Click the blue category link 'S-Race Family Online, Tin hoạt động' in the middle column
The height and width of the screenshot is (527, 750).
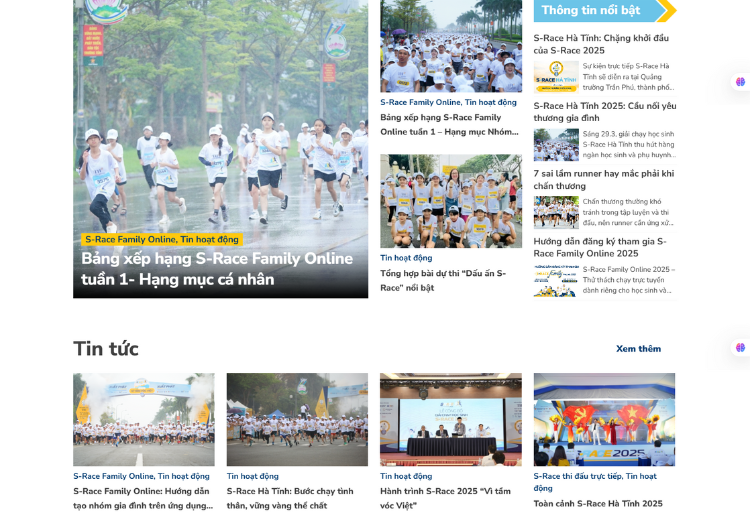tap(448, 102)
